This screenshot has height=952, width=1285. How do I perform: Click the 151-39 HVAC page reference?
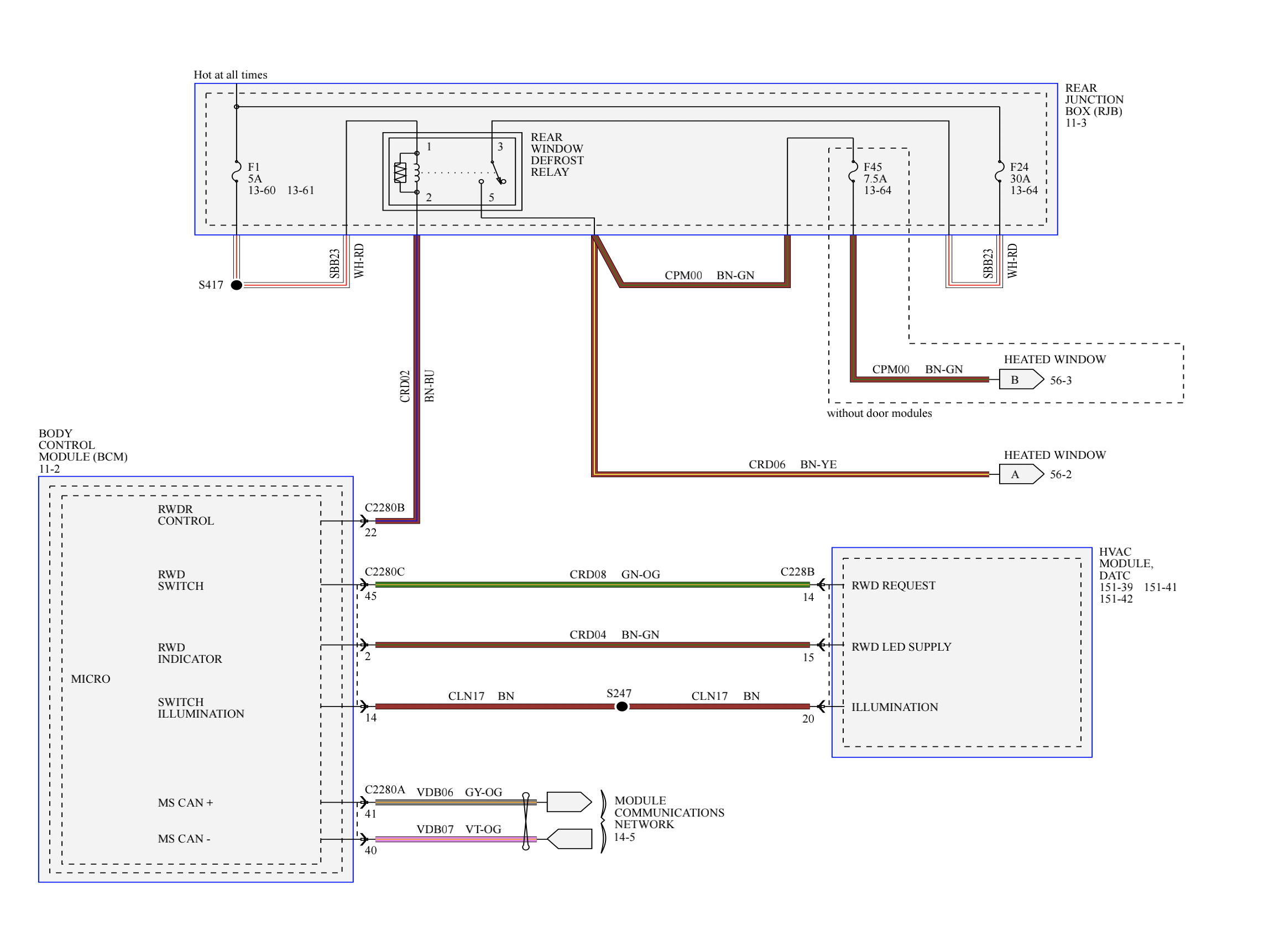point(1116,587)
